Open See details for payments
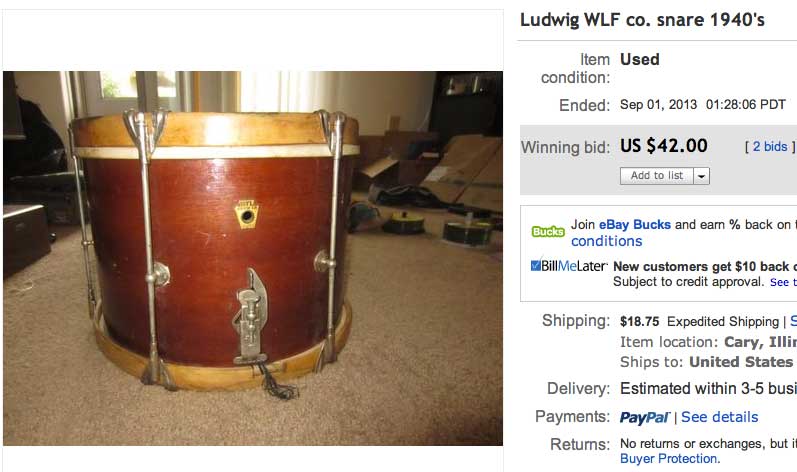 [719, 417]
